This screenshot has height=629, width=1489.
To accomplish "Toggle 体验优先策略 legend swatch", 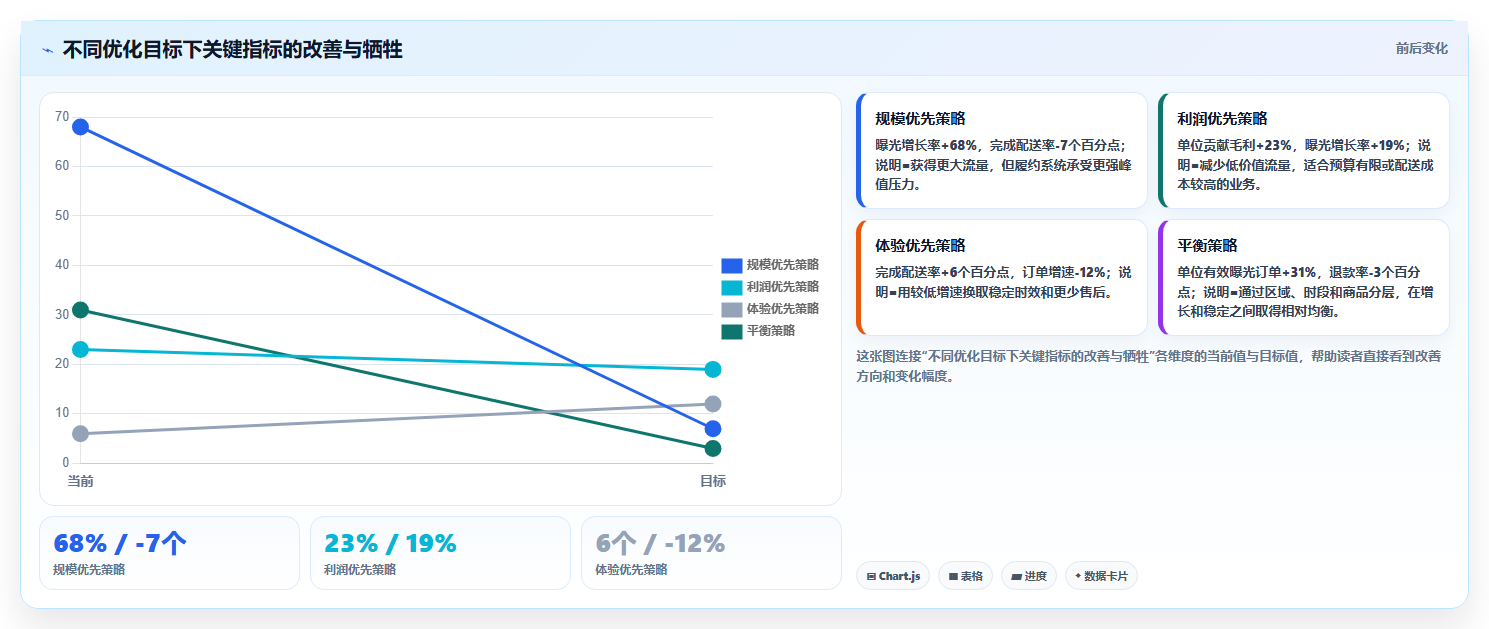I will tap(732, 309).
